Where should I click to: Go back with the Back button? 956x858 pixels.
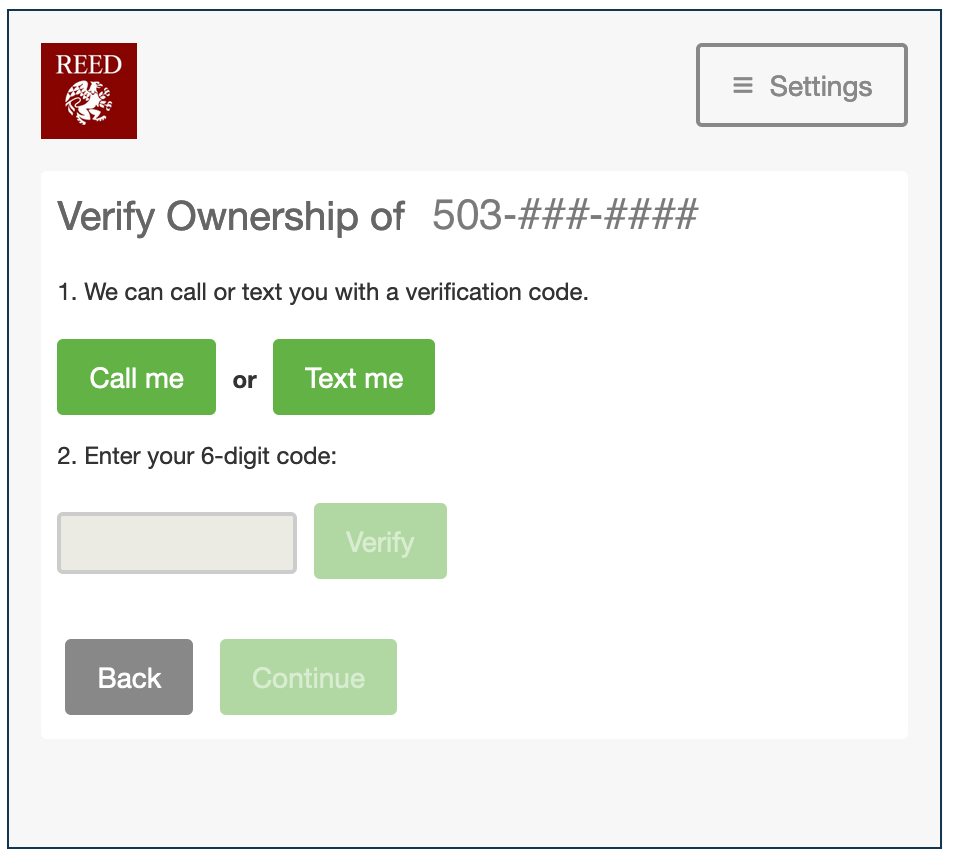129,678
